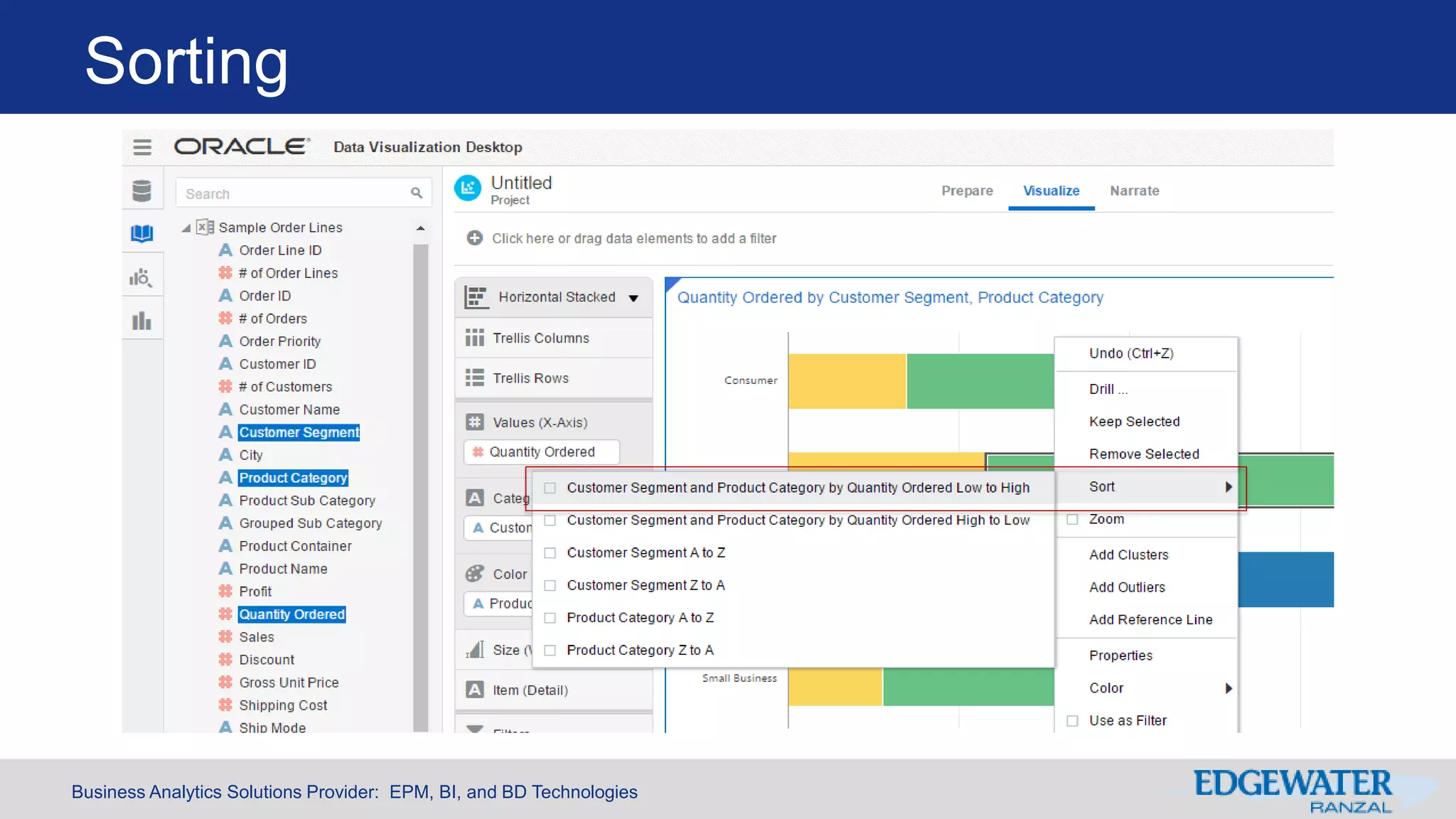Click the Values (X-Axis) hash icon
Screen dimensions: 1456x819
[475, 422]
